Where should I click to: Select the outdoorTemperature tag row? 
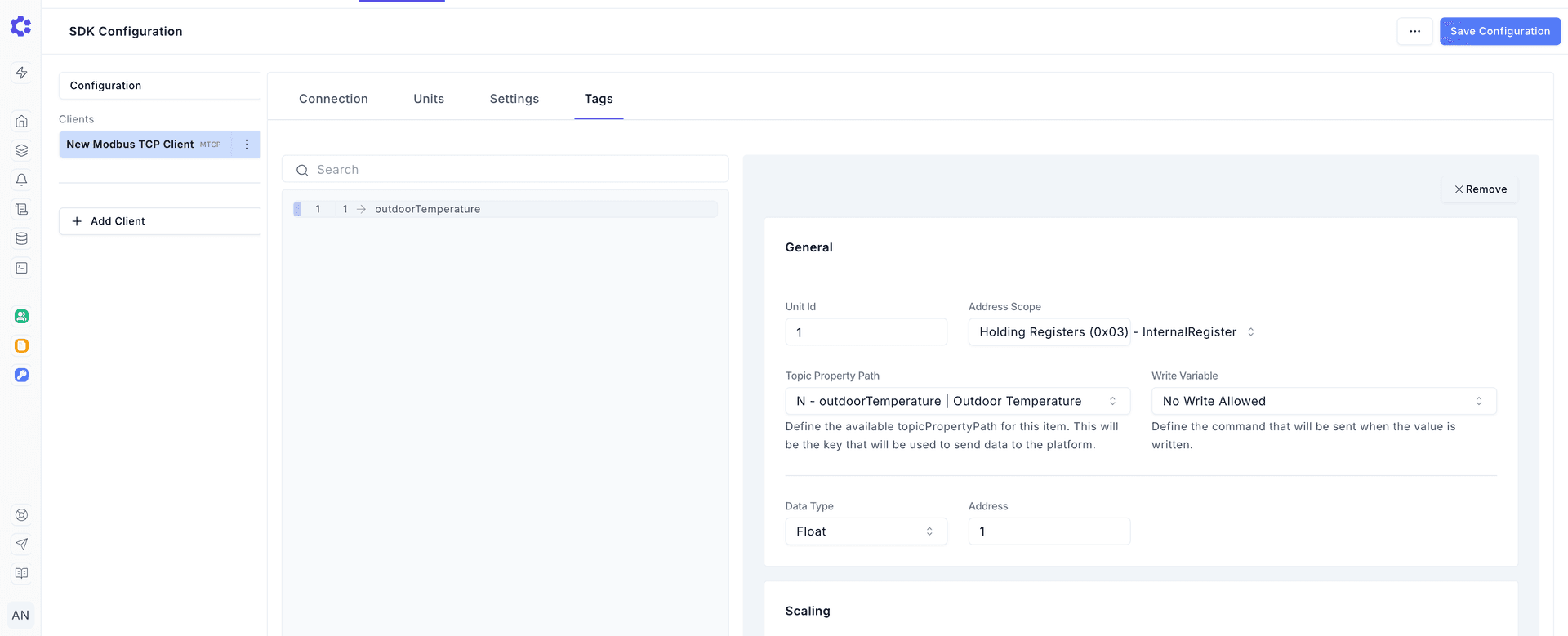click(506, 209)
